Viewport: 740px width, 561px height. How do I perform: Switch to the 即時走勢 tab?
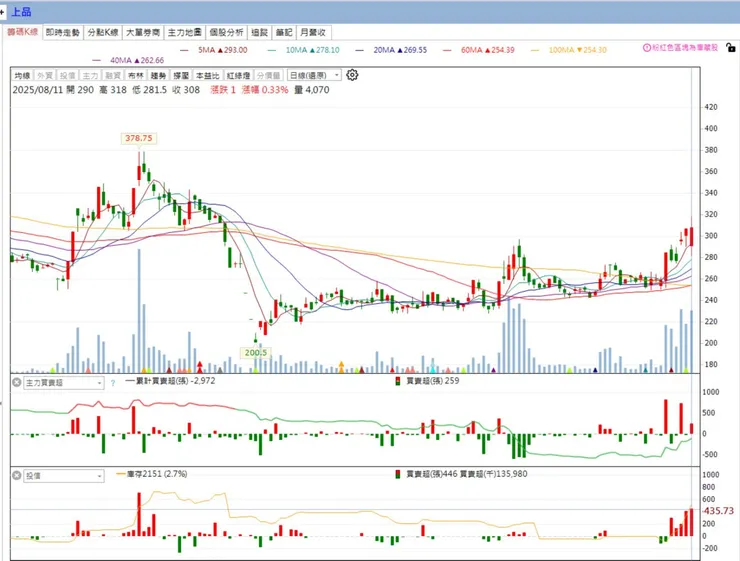coord(63,33)
